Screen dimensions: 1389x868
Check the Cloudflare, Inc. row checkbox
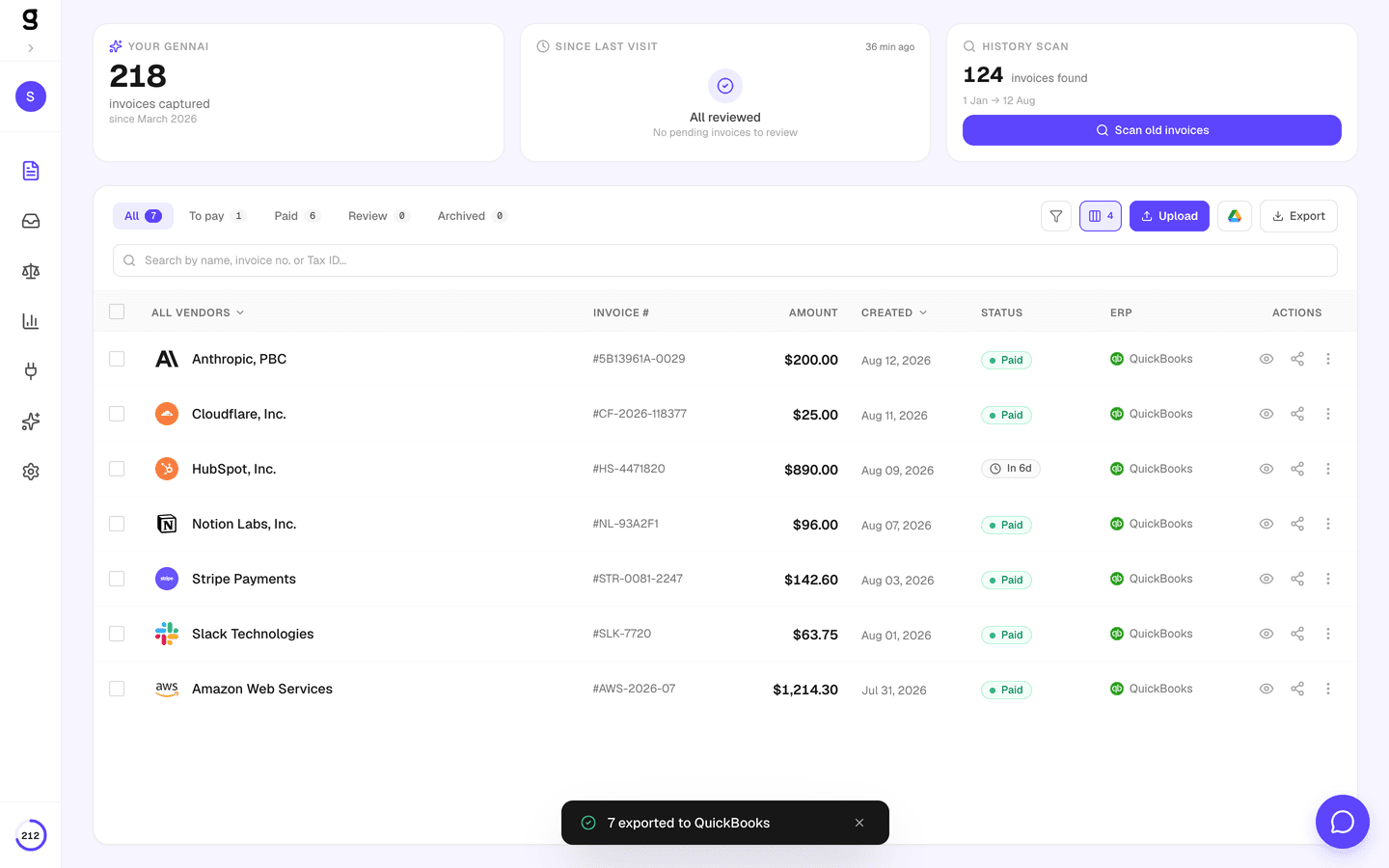pyautogui.click(x=117, y=414)
